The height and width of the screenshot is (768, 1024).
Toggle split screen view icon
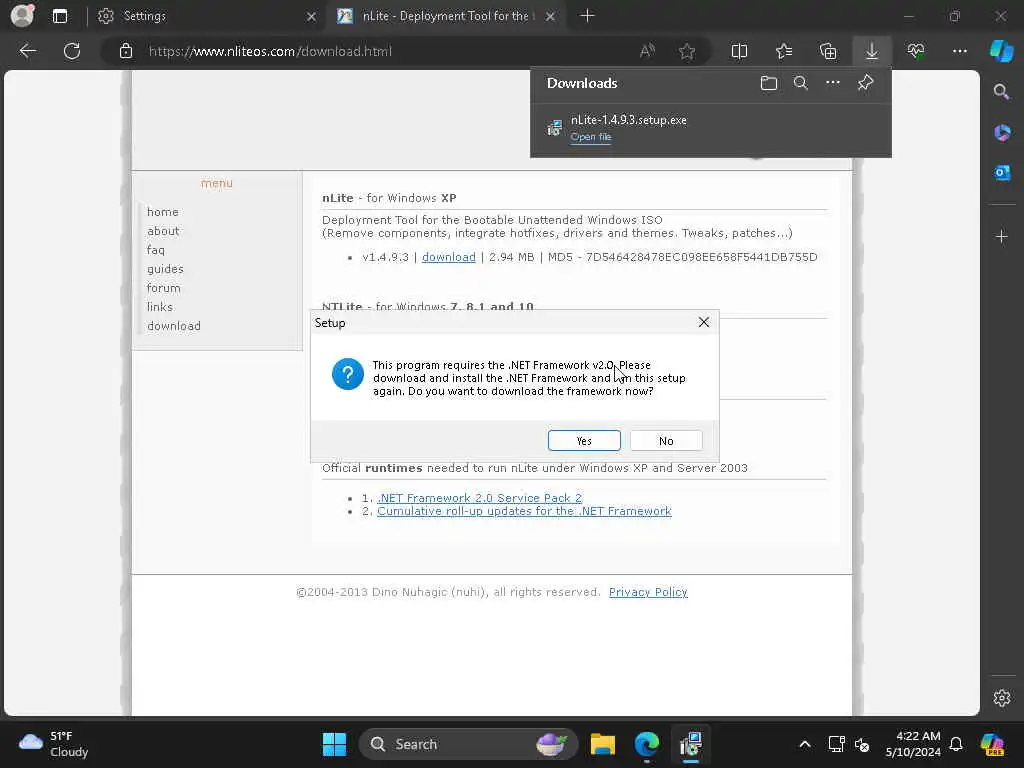[x=739, y=51]
